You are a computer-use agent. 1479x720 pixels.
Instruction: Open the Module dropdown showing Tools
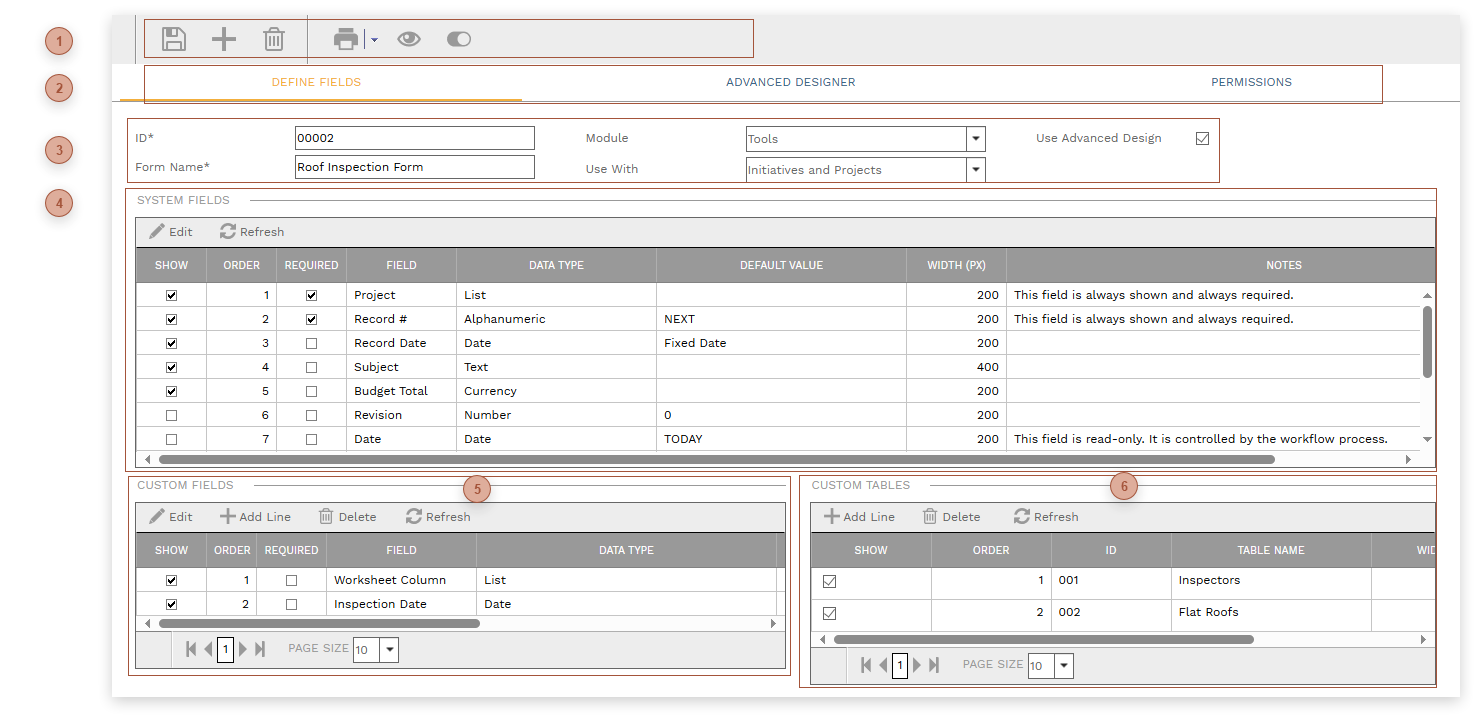975,138
